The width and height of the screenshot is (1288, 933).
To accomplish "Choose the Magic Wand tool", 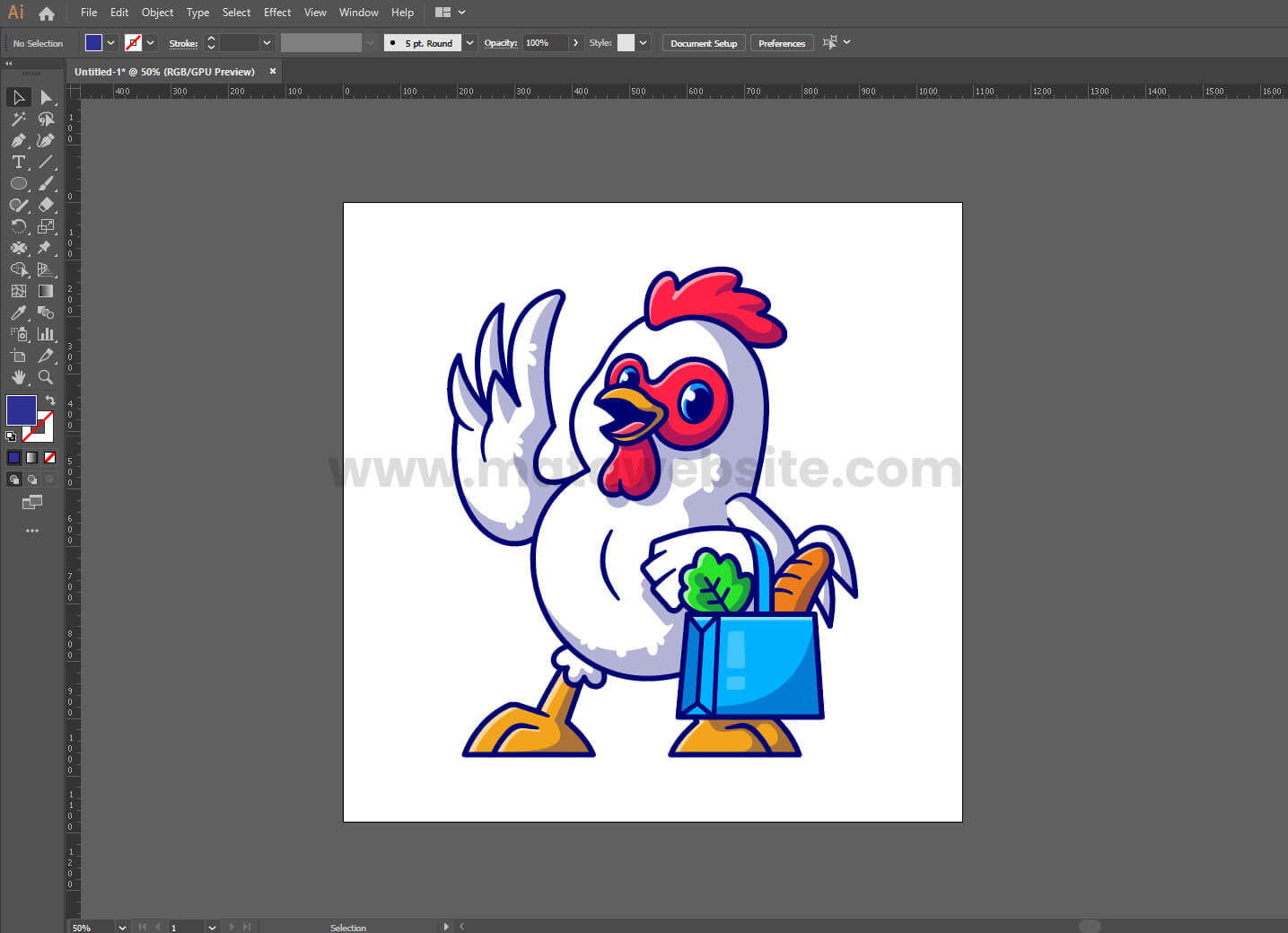I will tap(18, 119).
